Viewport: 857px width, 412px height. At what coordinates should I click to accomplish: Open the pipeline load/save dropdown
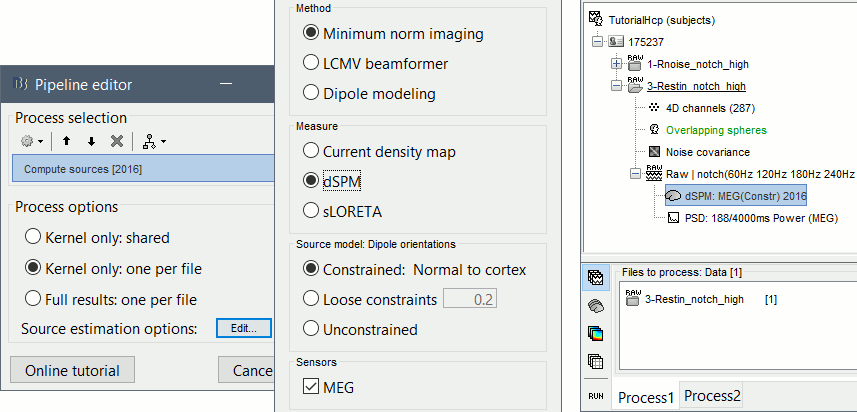(155, 142)
